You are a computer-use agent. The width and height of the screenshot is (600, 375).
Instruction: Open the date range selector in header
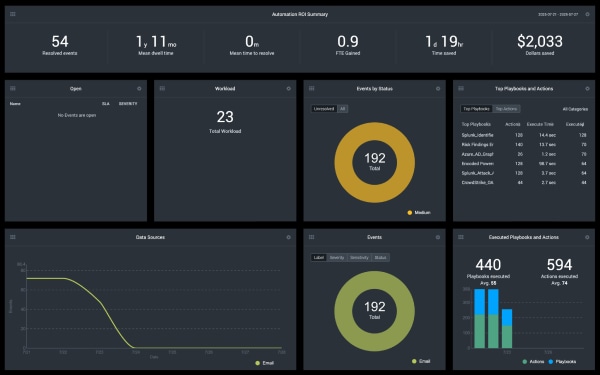[558, 14]
